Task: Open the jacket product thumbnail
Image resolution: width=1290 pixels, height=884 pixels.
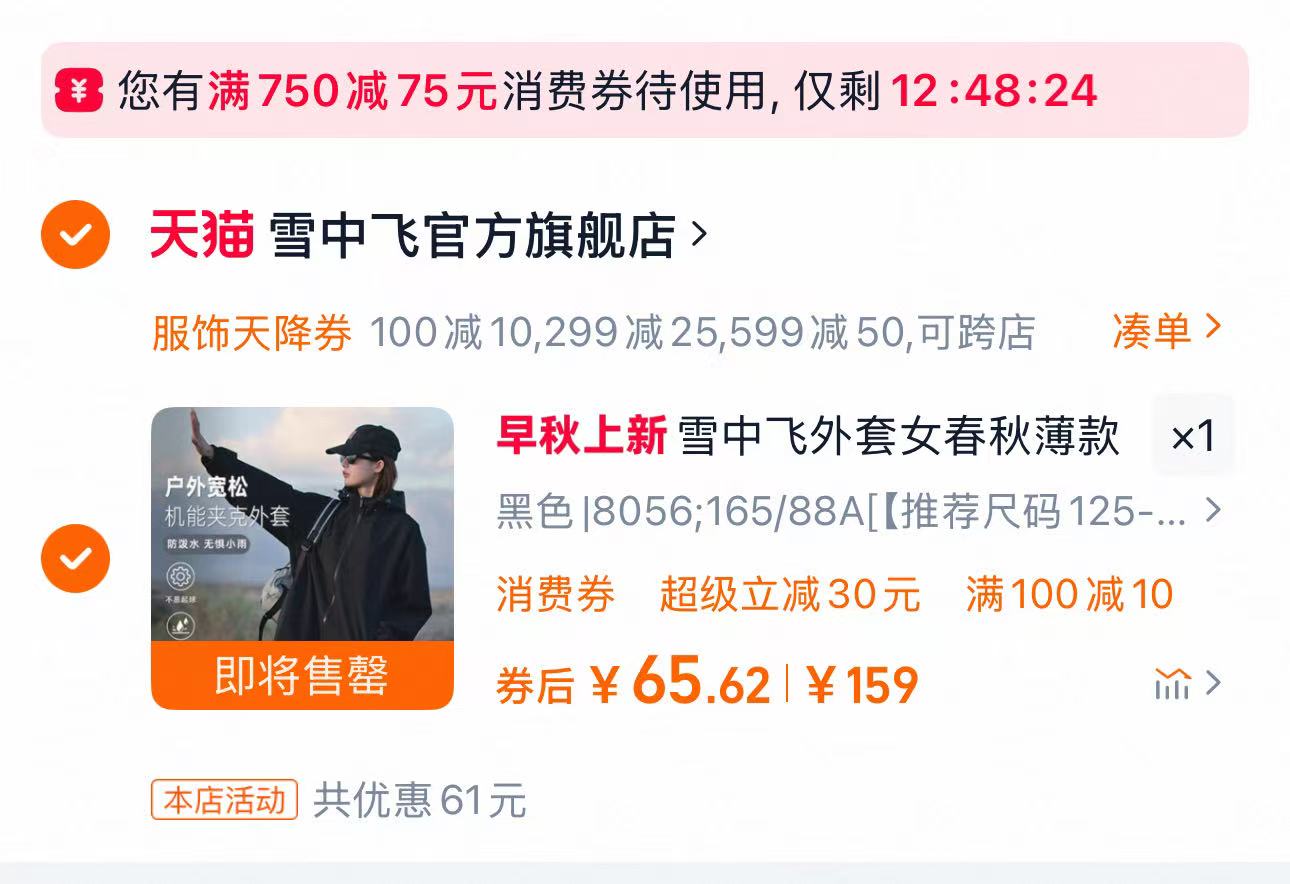Action: click(302, 524)
